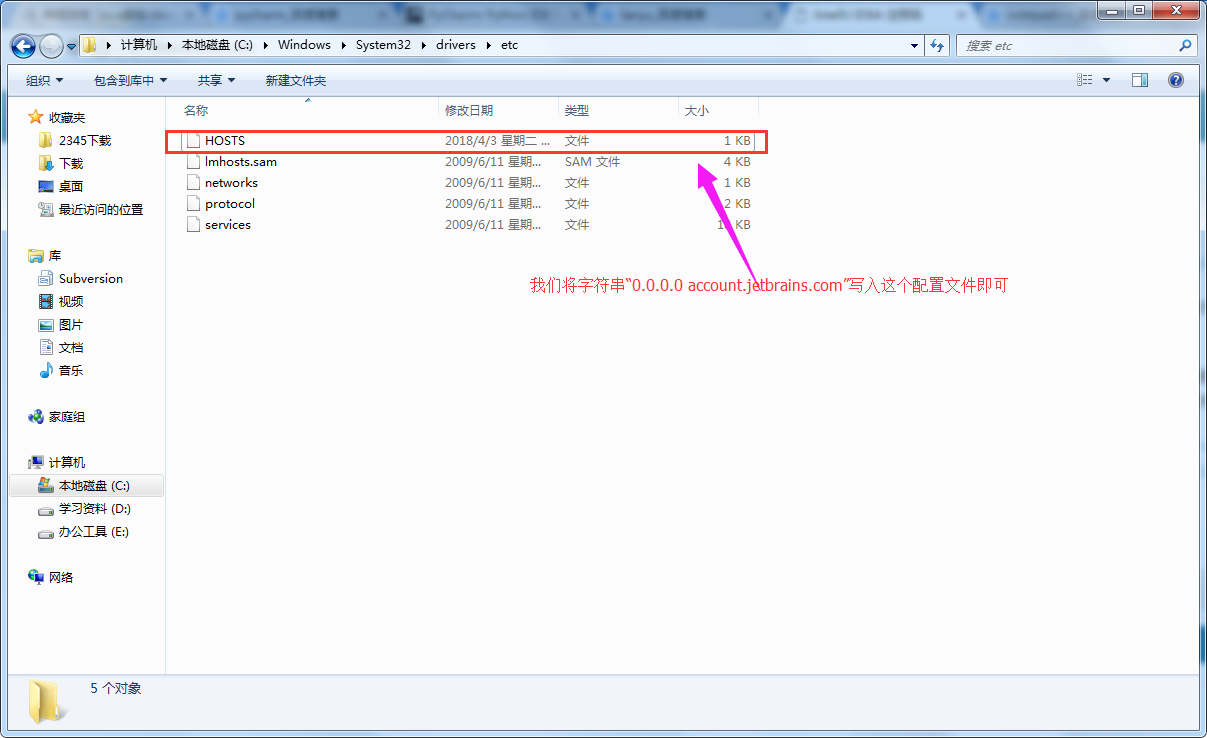
Task: Open 库 in navigation pane
Action: (55, 256)
